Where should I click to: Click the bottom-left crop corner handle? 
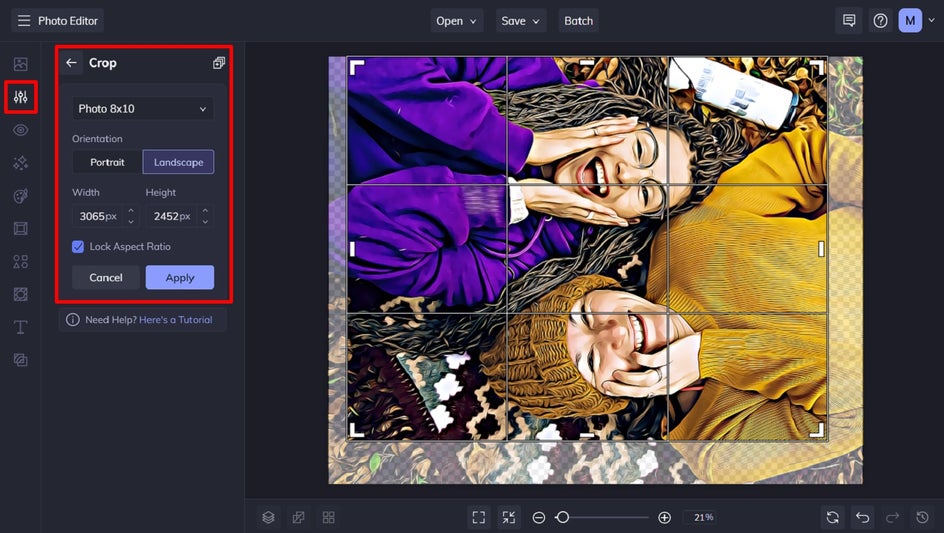pos(356,429)
